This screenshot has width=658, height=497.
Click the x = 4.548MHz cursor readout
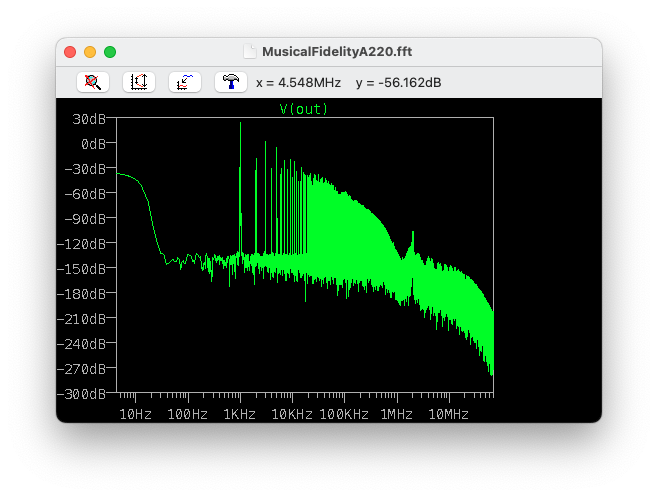coord(298,83)
